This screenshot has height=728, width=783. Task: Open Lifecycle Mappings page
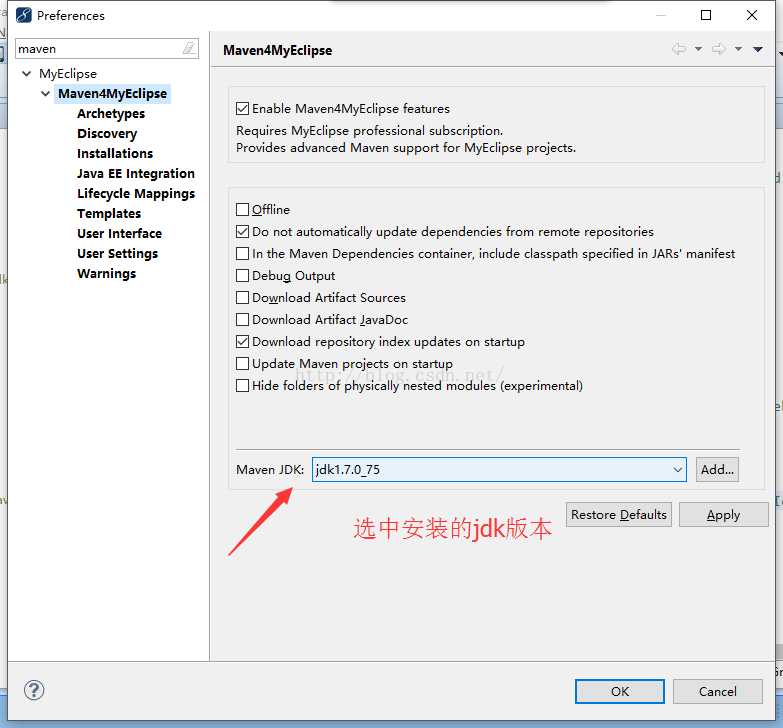tap(136, 194)
